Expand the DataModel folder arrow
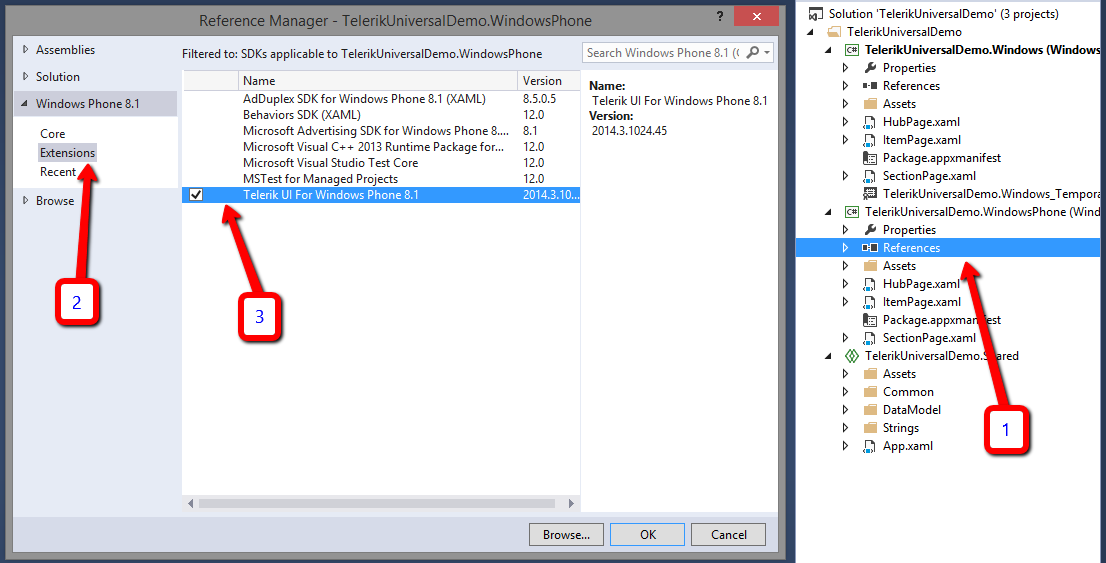This screenshot has width=1106, height=563. pos(846,410)
